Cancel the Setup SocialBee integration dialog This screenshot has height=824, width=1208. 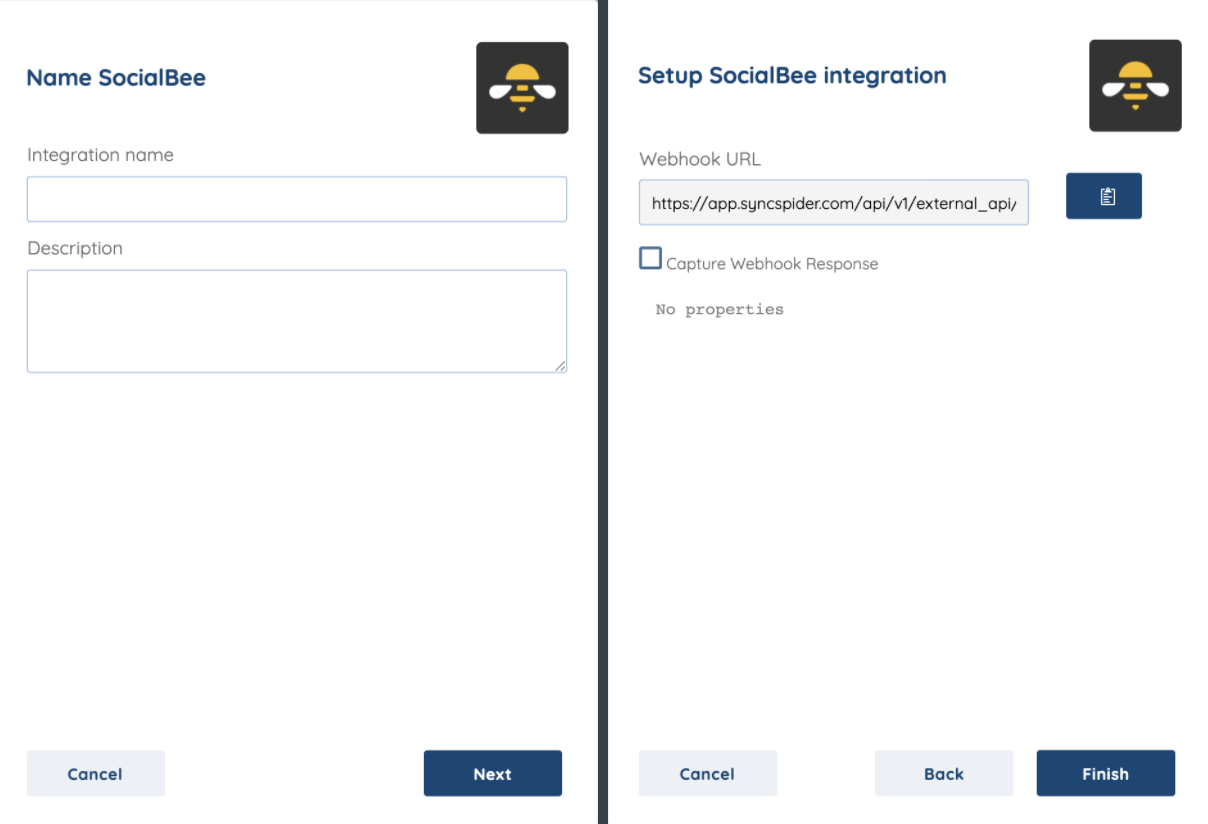(707, 774)
